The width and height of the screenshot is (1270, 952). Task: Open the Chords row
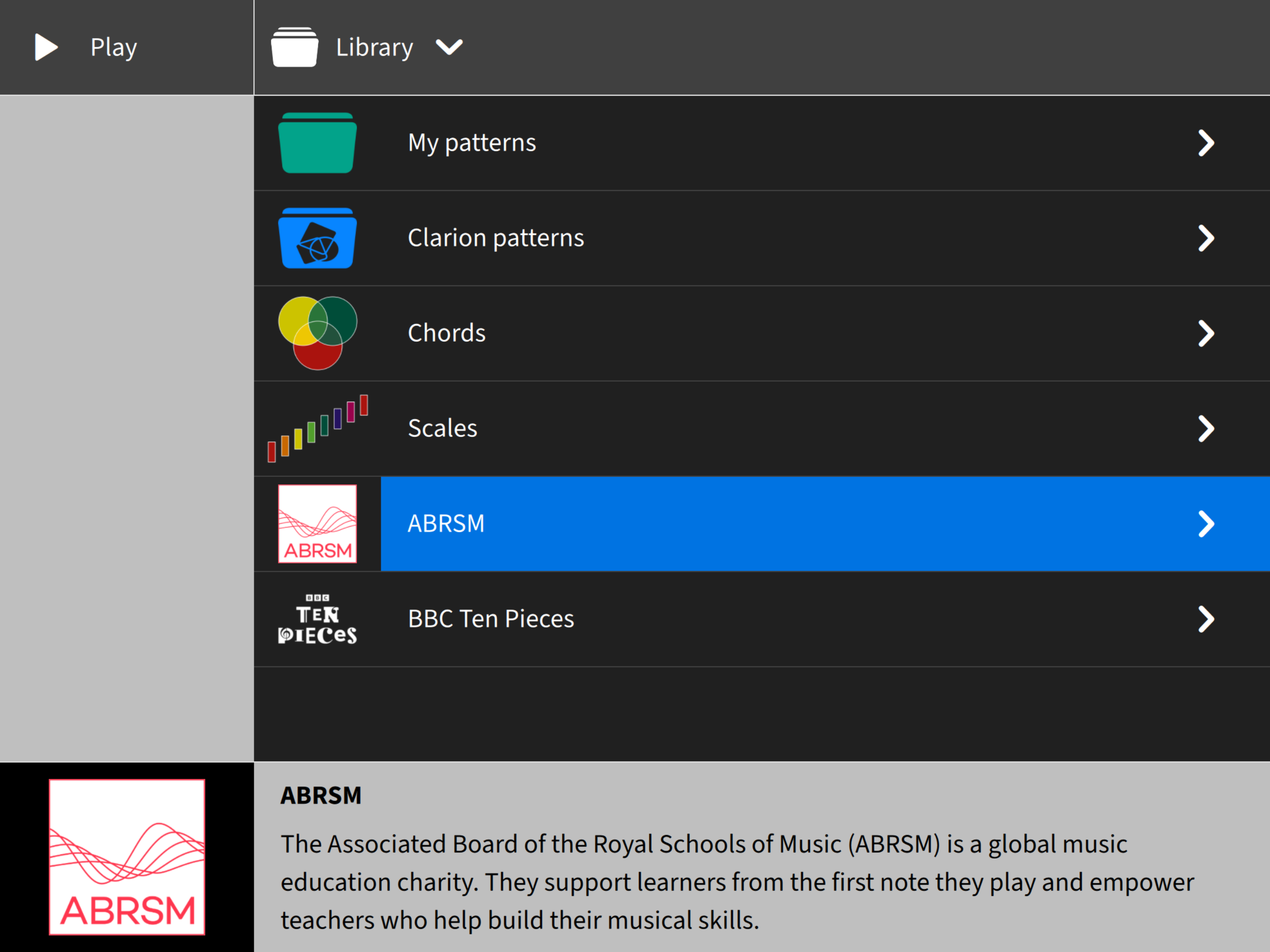tap(762, 334)
